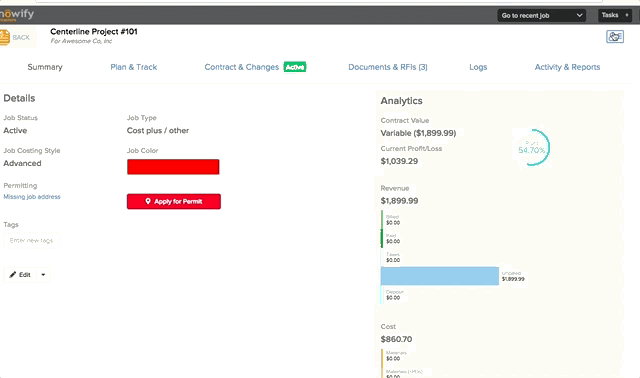Open the Contract & Changes tab
The image size is (640, 378).
[242, 67]
